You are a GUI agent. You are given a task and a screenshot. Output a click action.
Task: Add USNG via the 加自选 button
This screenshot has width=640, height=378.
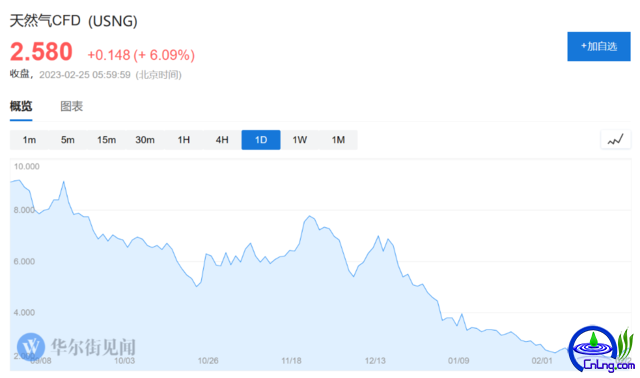point(599,47)
